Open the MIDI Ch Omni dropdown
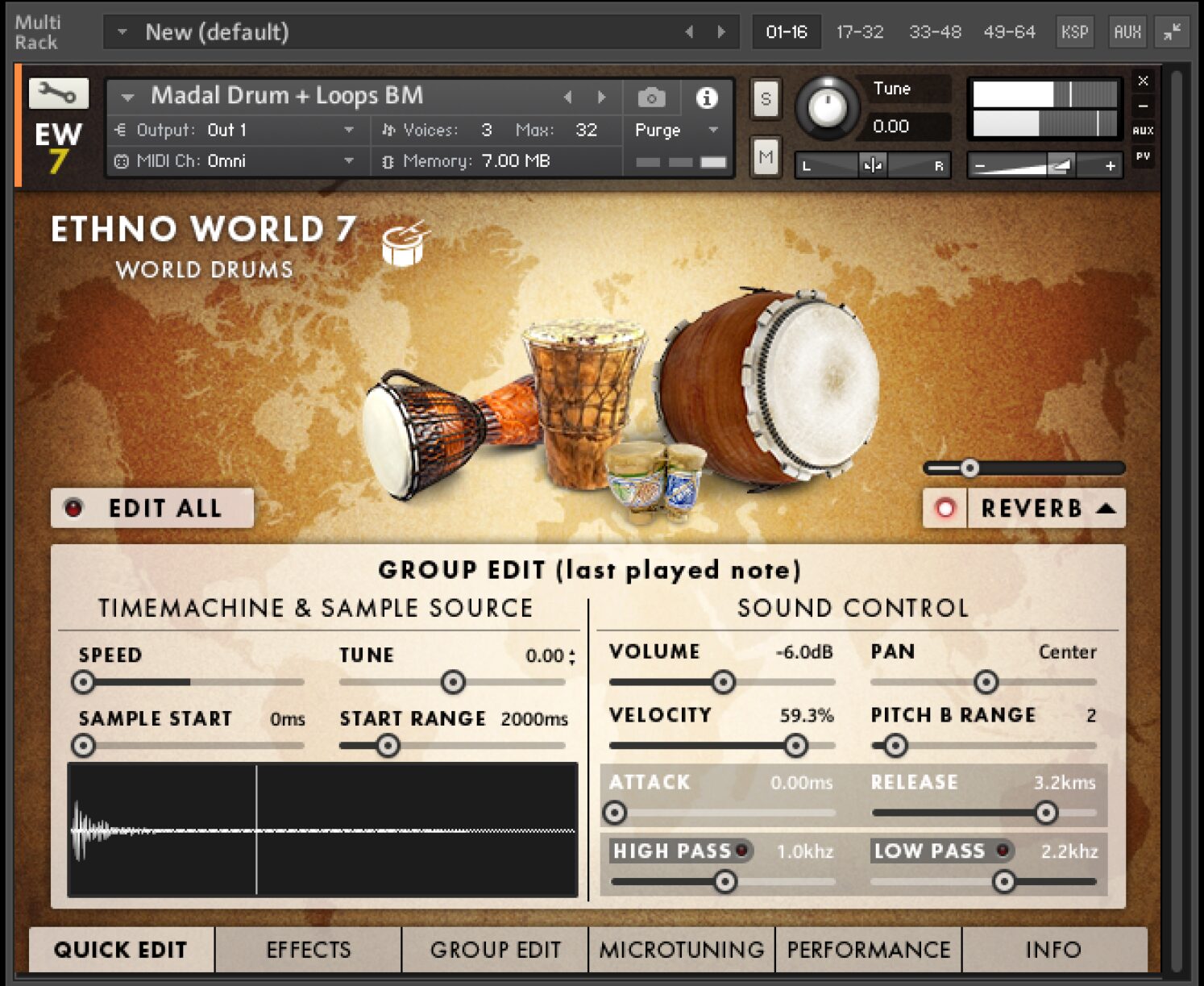 (x=349, y=161)
